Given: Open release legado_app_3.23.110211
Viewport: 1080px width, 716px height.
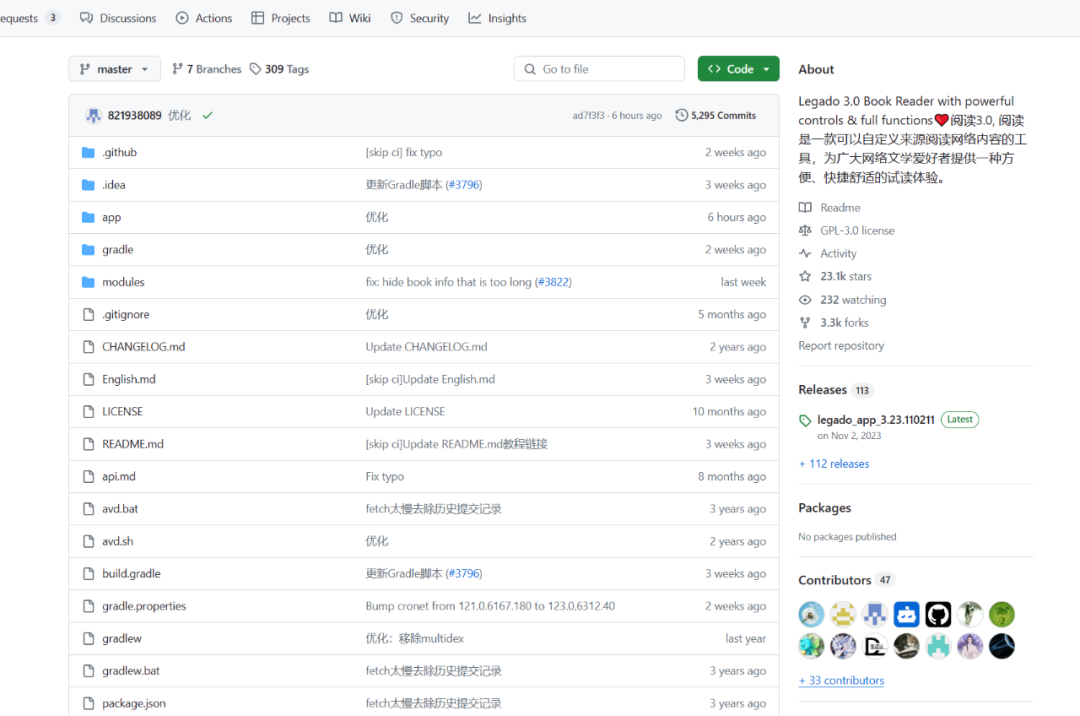Looking at the screenshot, I should [875, 419].
